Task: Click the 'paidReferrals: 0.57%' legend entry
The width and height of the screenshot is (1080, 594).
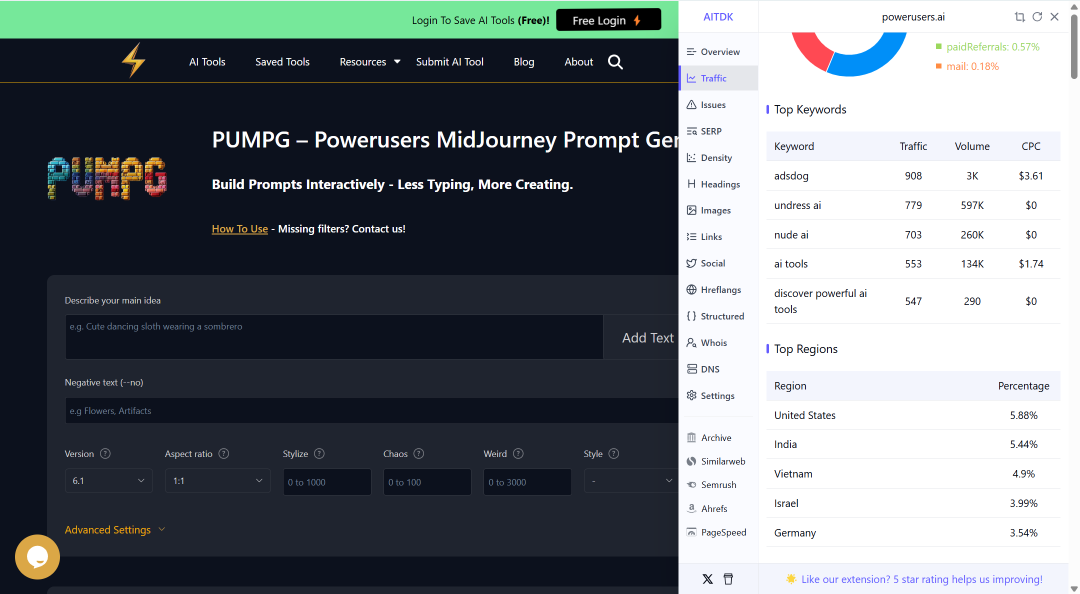Action: 987,47
